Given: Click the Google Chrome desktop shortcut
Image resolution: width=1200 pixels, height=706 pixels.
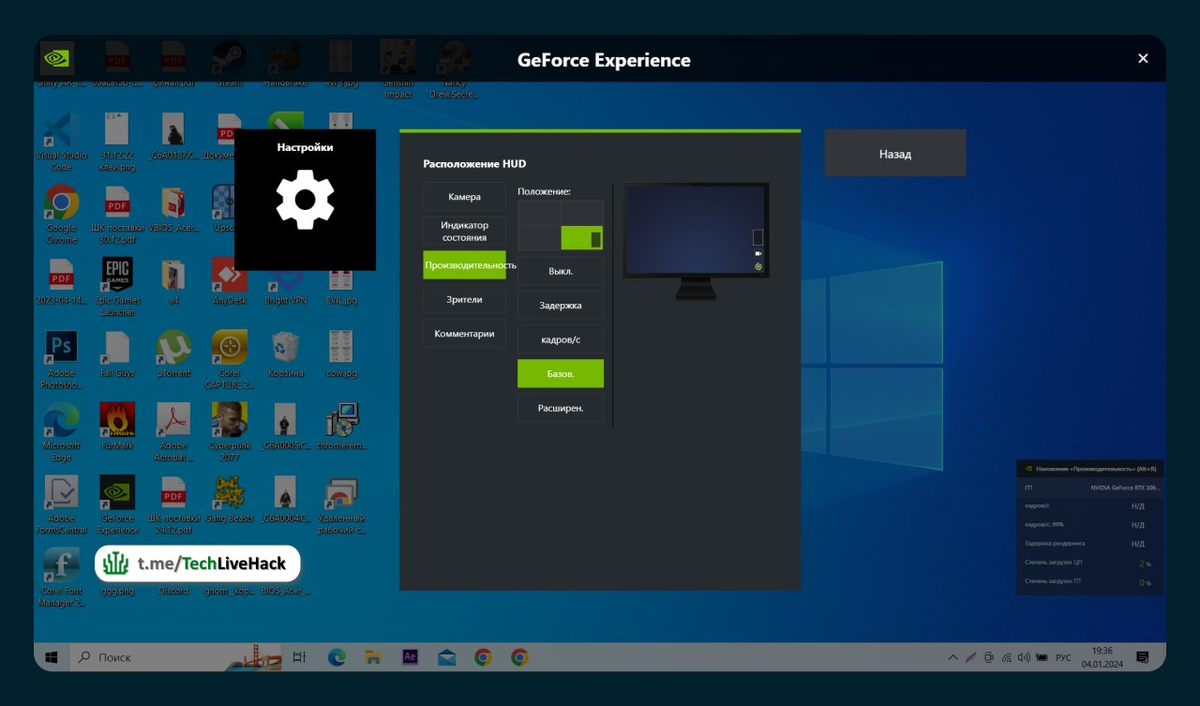Looking at the screenshot, I should [x=61, y=214].
